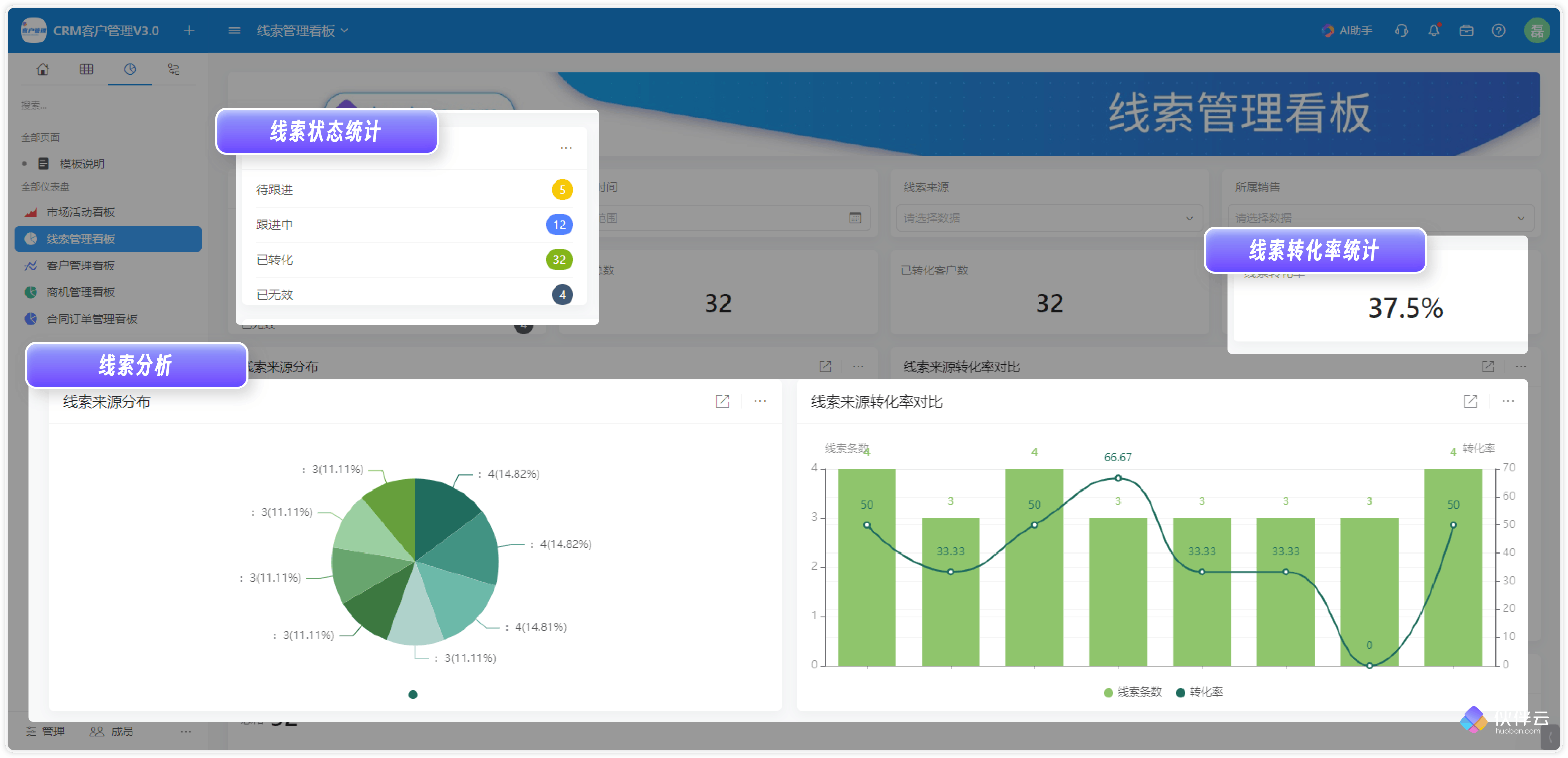Click the 4(14.82%) top pie slice label
1568x758 pixels.
click(x=509, y=474)
